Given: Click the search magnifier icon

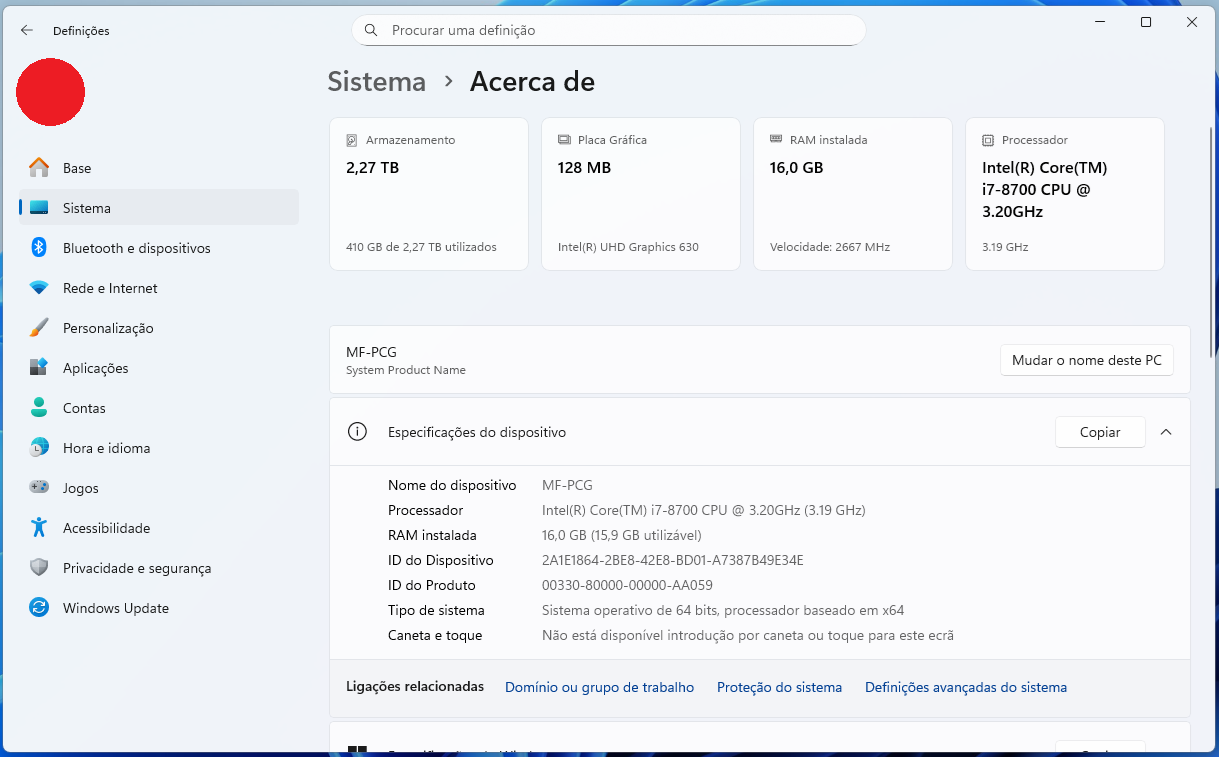Looking at the screenshot, I should click(371, 31).
